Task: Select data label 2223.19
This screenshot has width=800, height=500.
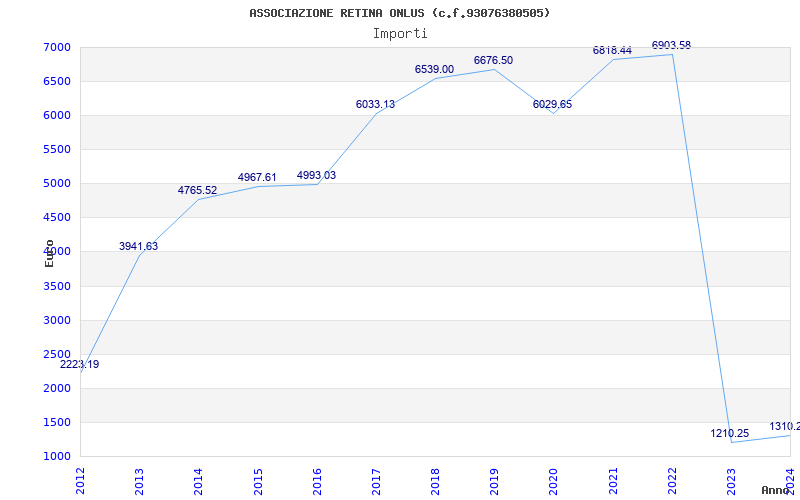Action: pos(80,364)
